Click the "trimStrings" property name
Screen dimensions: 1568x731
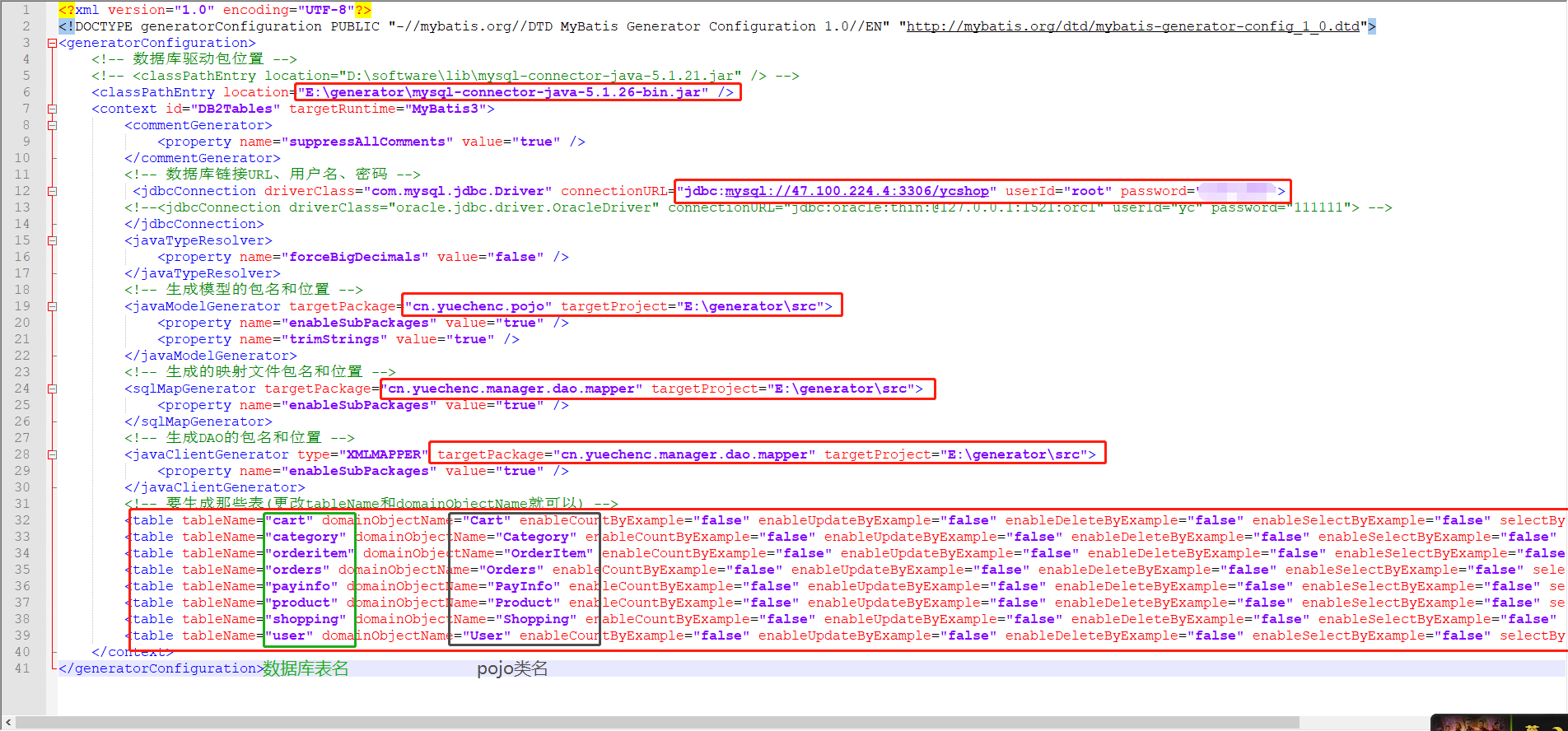(334, 339)
